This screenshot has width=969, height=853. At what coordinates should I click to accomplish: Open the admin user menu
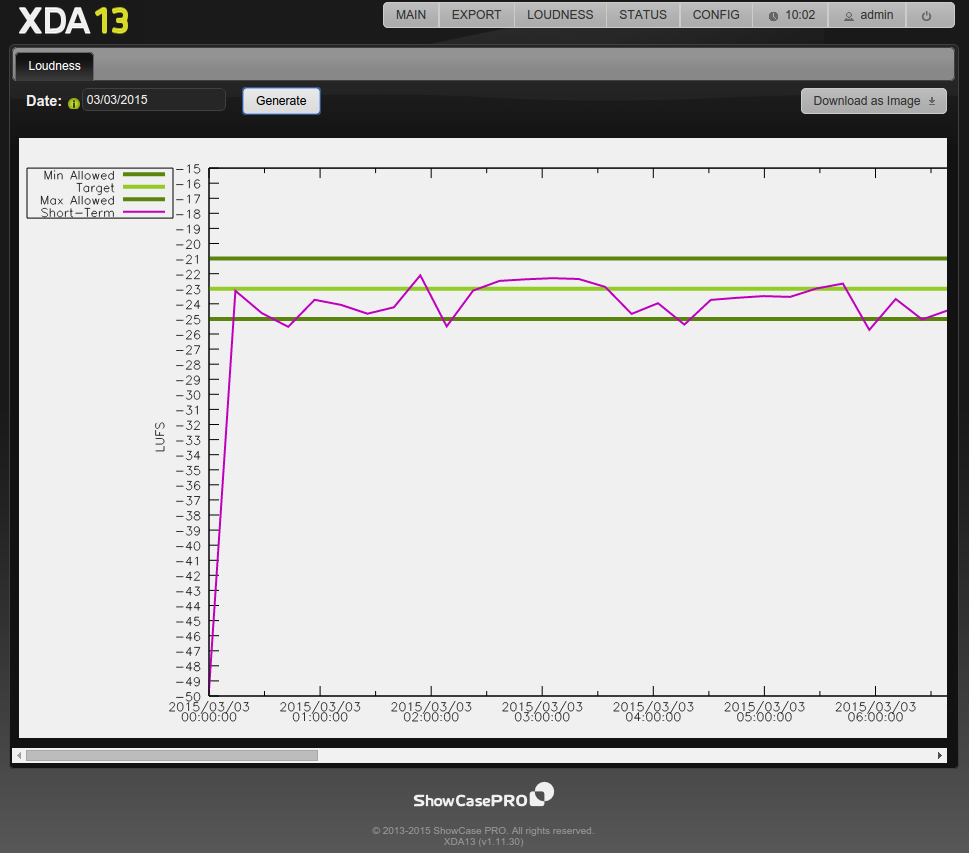pyautogui.click(x=868, y=16)
